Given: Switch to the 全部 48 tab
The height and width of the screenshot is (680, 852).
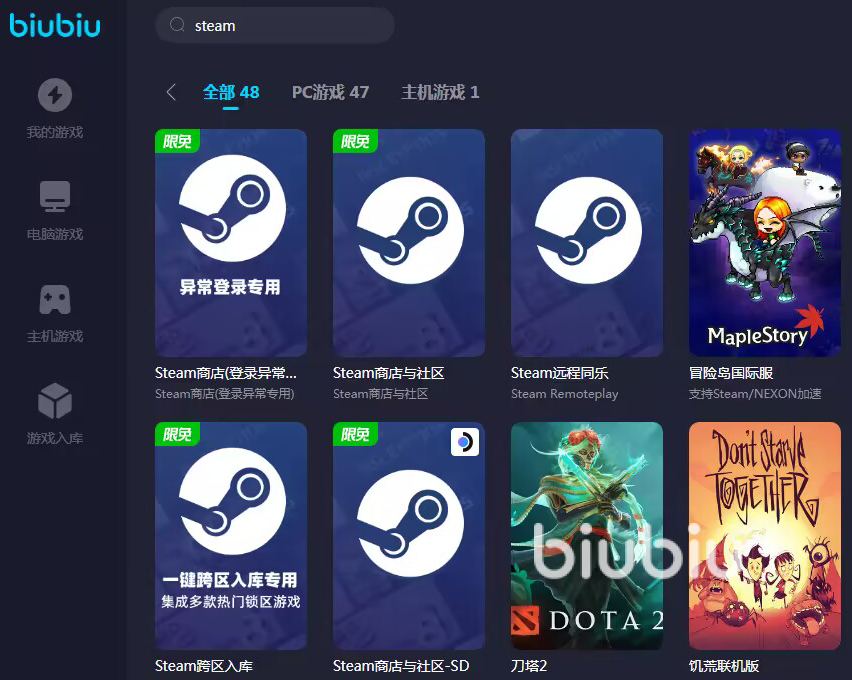Looking at the screenshot, I should 231,92.
